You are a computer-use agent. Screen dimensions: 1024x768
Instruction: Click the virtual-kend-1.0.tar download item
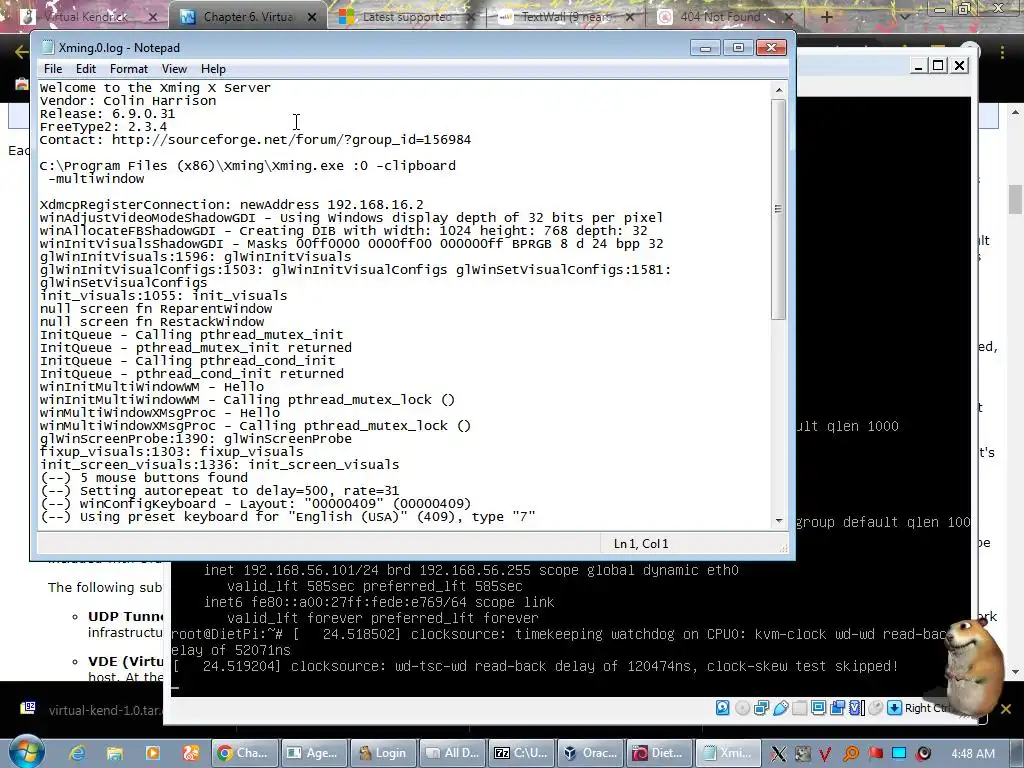(x=91, y=709)
